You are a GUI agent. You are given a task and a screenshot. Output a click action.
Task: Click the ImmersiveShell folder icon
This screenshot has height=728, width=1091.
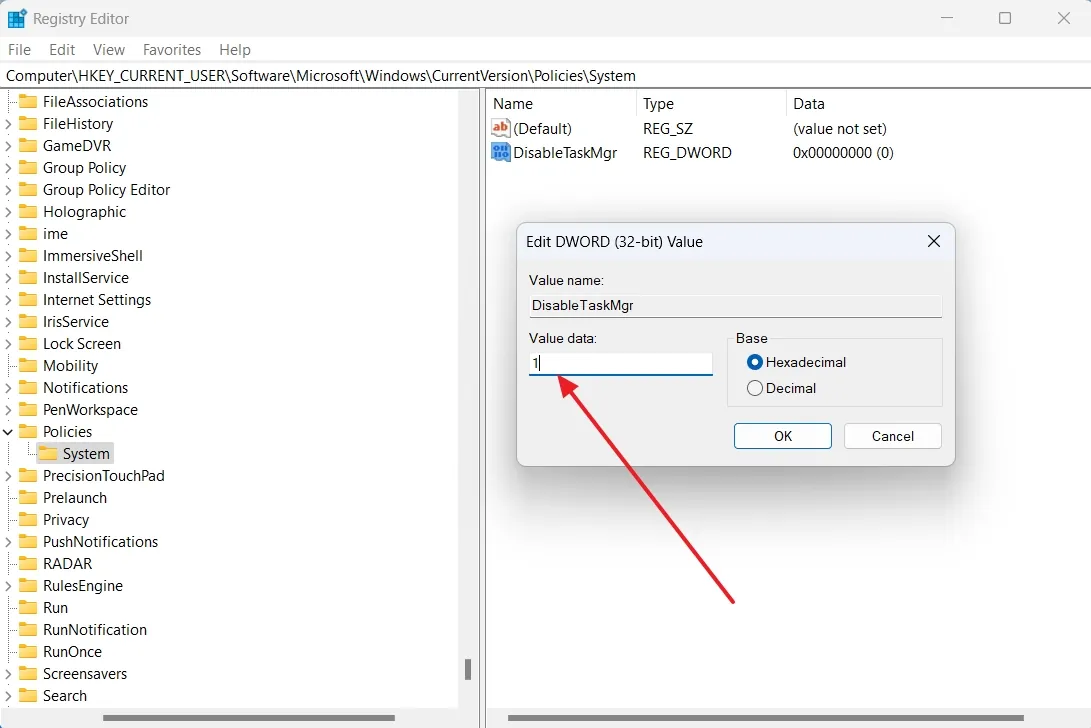[x=28, y=255]
